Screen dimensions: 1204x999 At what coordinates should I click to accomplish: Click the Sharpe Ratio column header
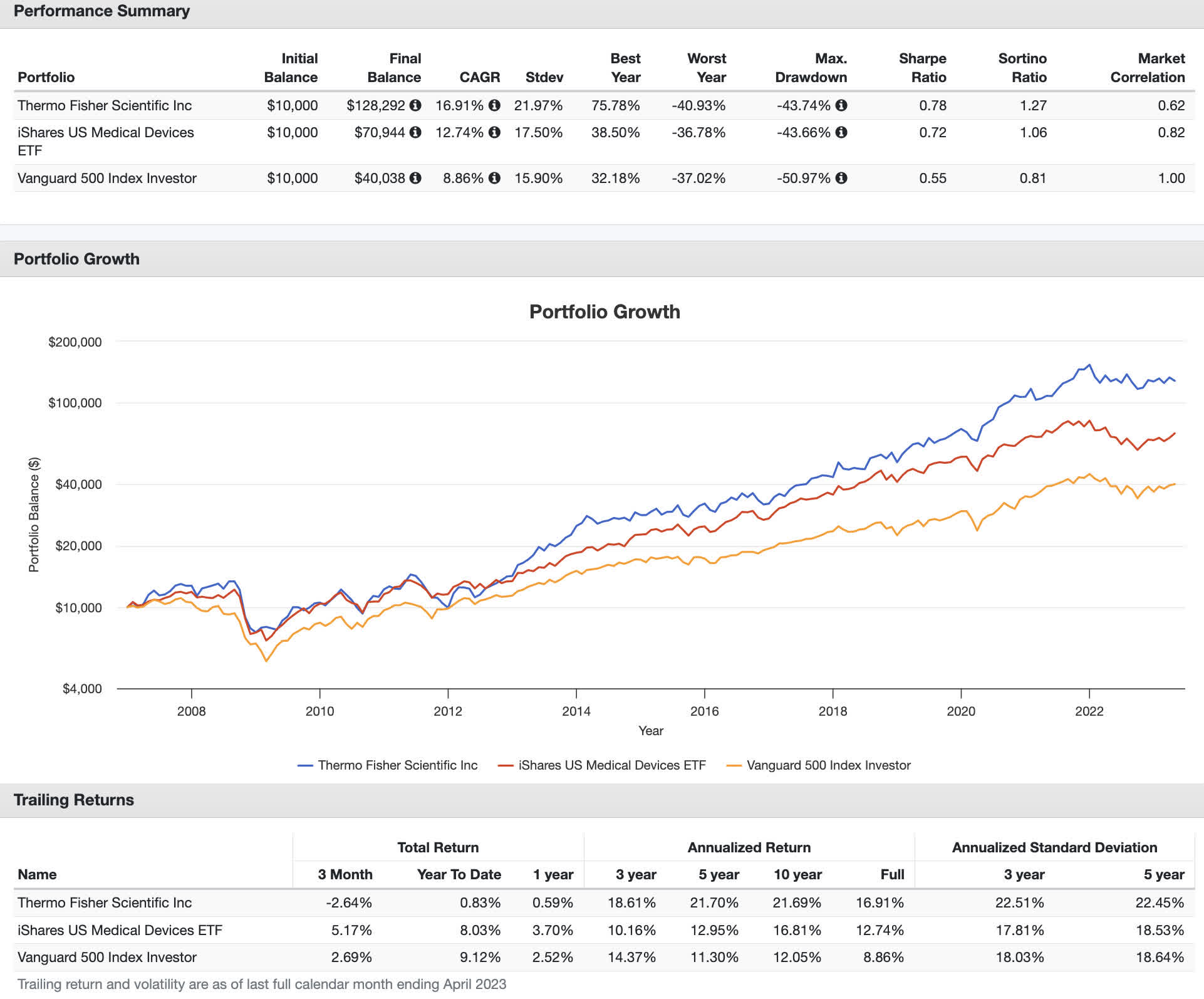coord(922,68)
